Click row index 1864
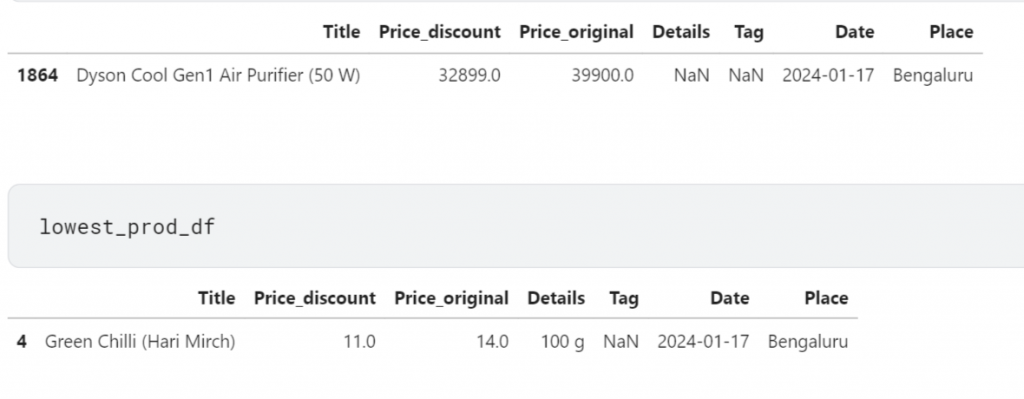1024x399 pixels. (37, 76)
